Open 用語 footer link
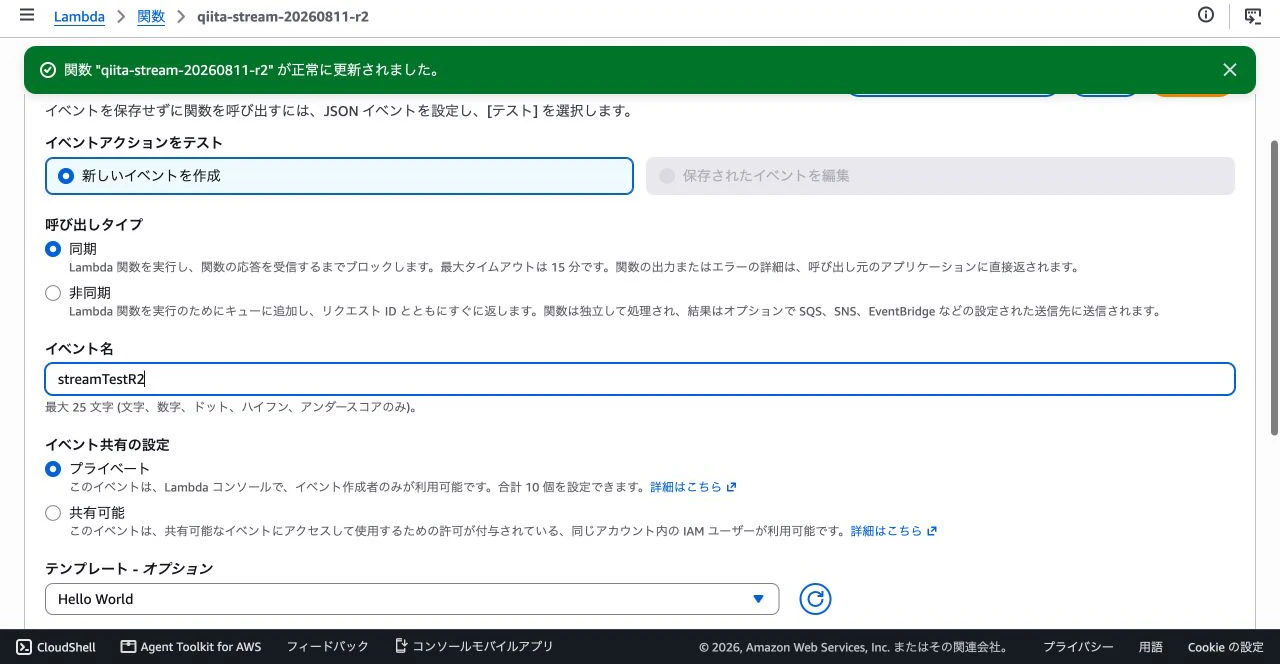The image size is (1280, 664). (1151, 647)
